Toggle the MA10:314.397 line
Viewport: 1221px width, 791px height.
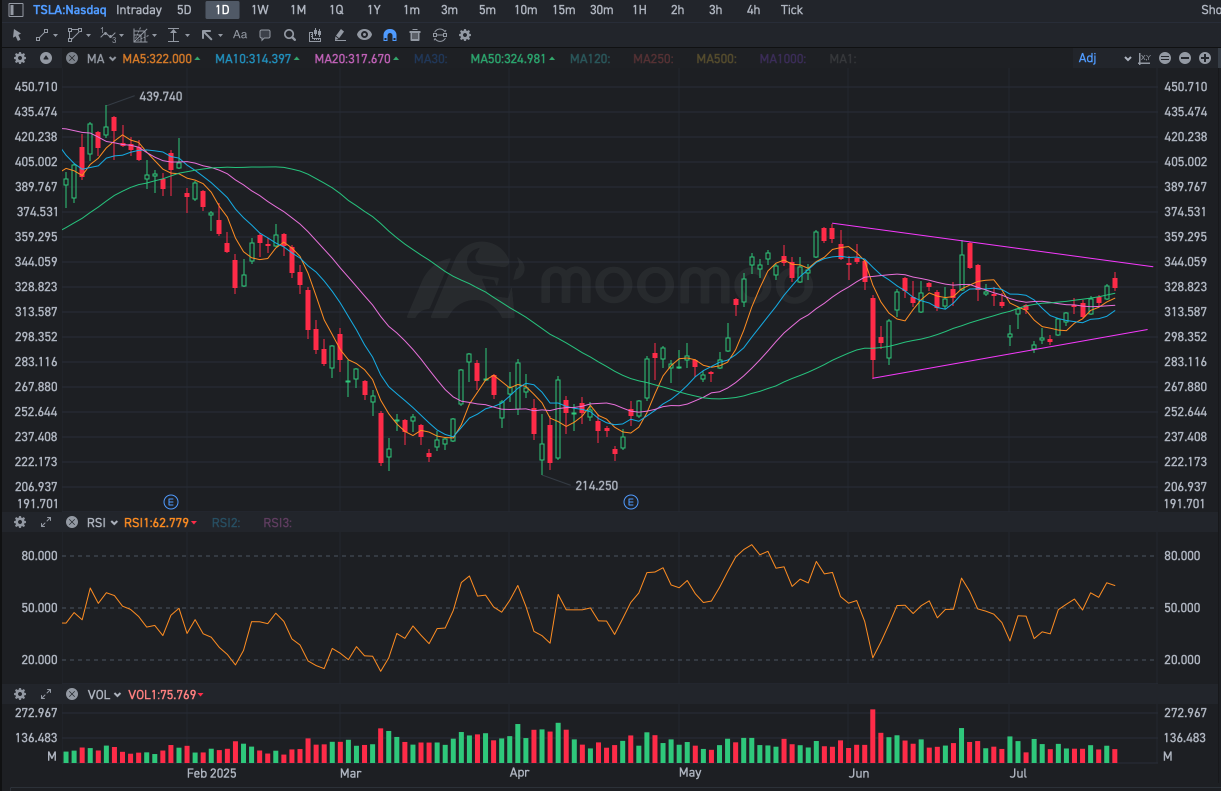coord(255,58)
